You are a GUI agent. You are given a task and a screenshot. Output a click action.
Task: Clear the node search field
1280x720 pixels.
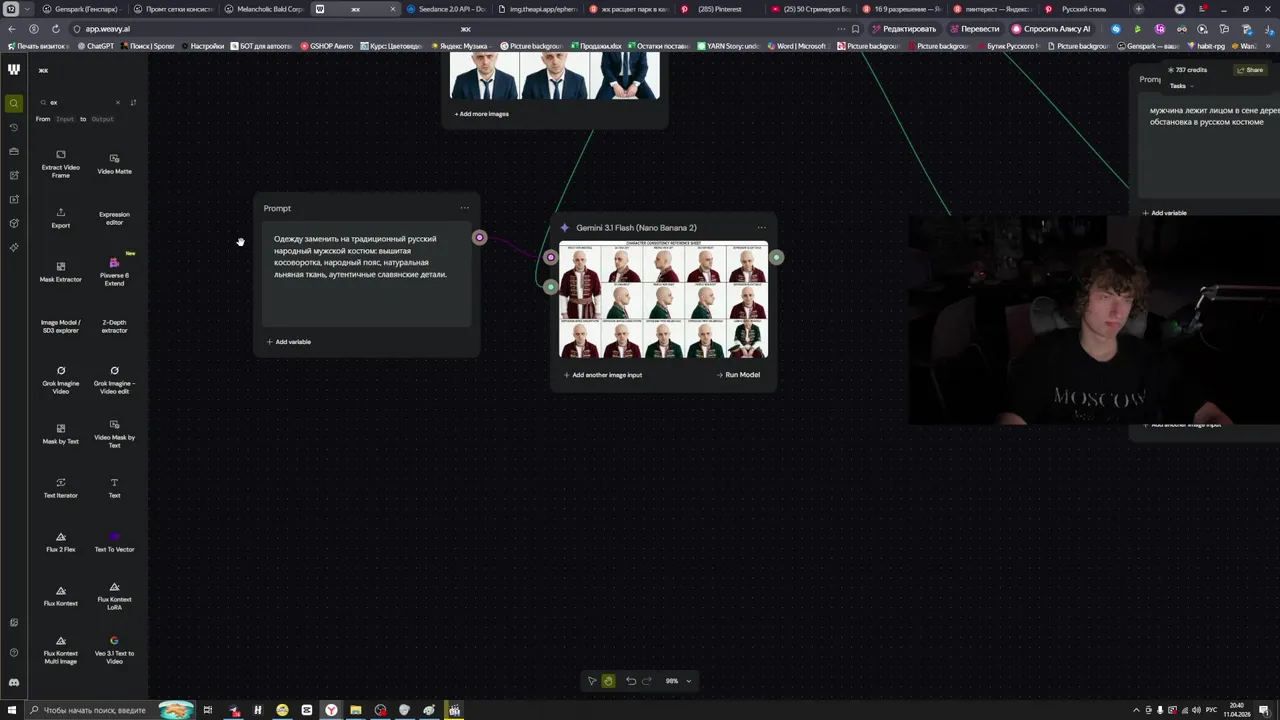pos(117,102)
